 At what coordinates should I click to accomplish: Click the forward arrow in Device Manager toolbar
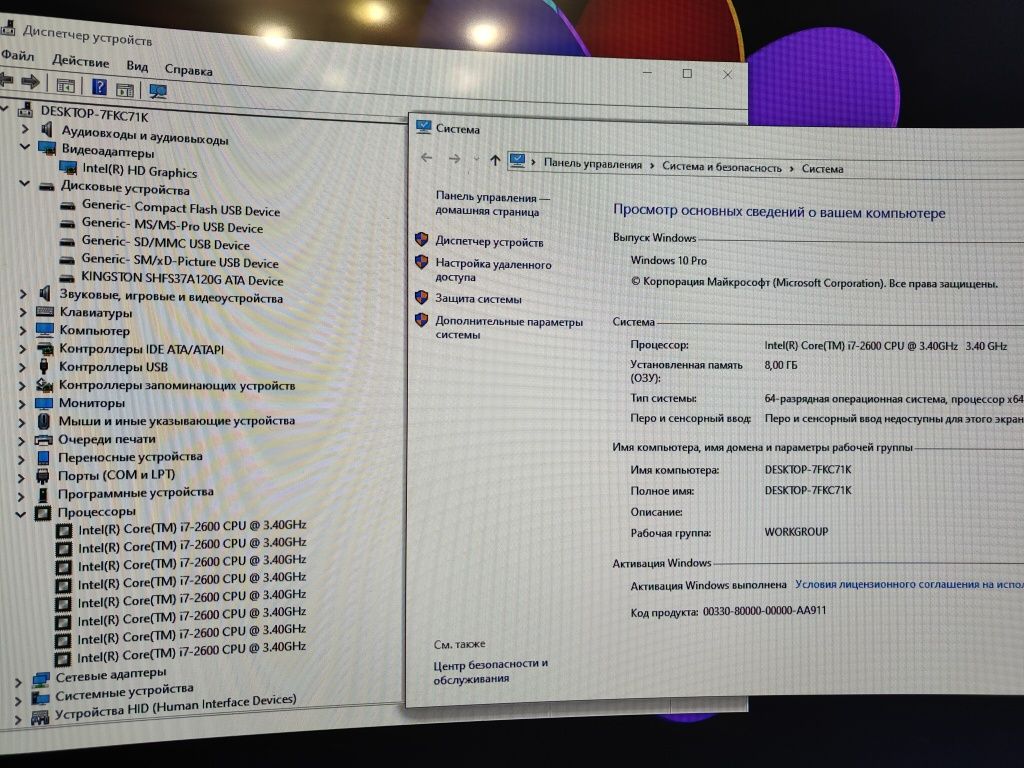click(x=30, y=82)
